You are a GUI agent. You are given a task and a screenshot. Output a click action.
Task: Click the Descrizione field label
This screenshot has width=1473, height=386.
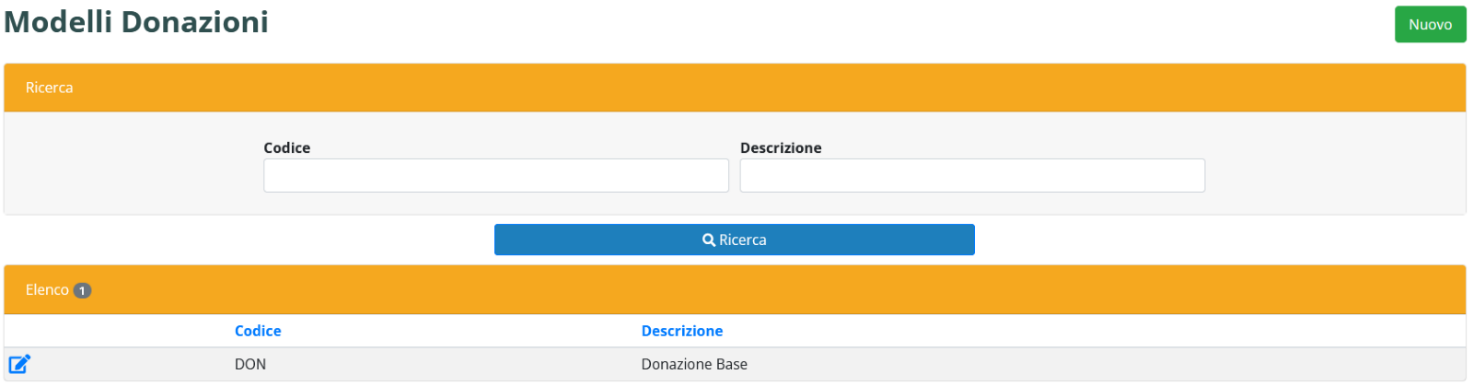point(781,148)
